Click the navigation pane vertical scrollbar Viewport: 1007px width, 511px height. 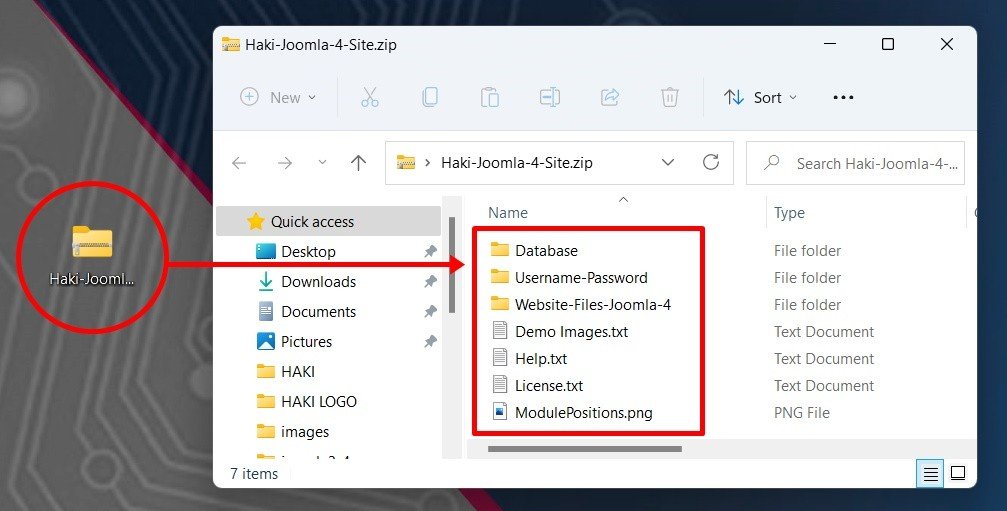452,265
